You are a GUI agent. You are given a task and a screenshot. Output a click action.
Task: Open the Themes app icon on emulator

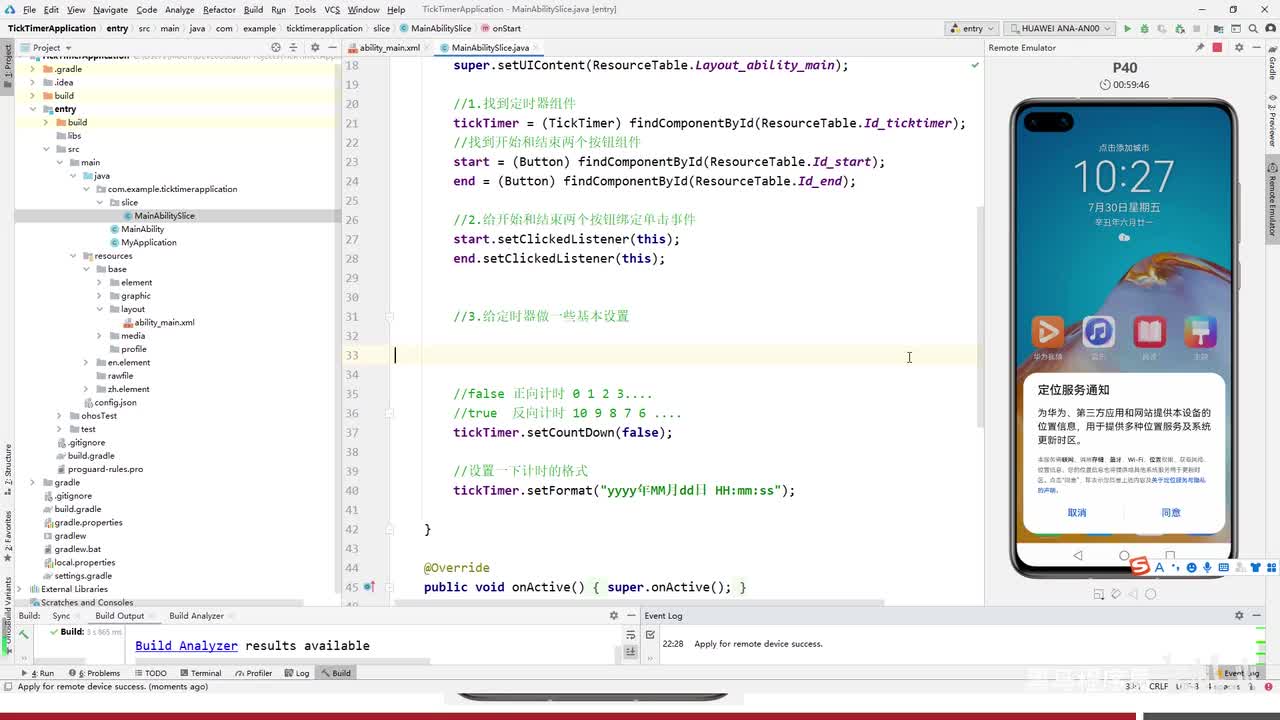pyautogui.click(x=1200, y=332)
